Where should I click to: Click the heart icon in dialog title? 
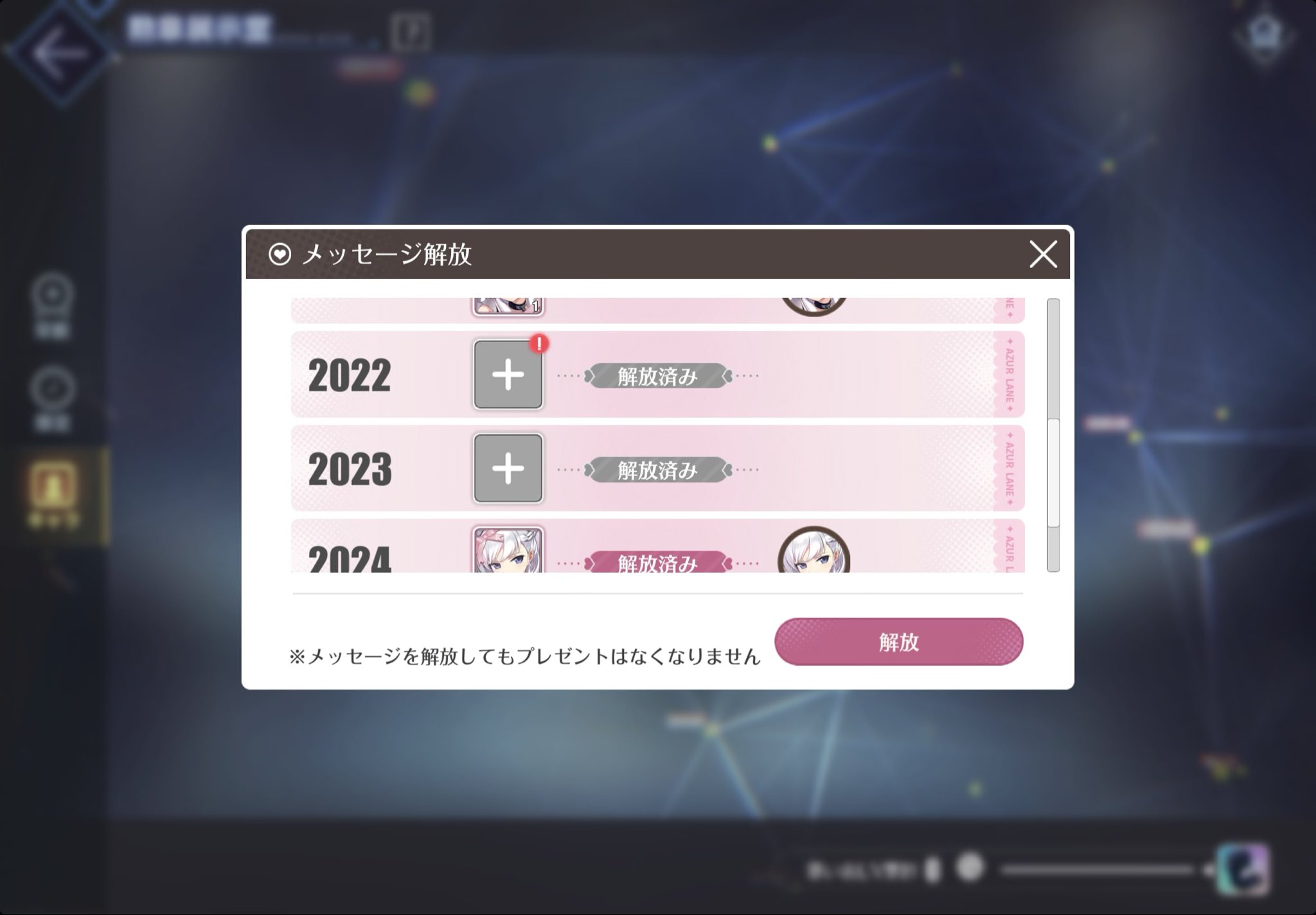tap(280, 254)
